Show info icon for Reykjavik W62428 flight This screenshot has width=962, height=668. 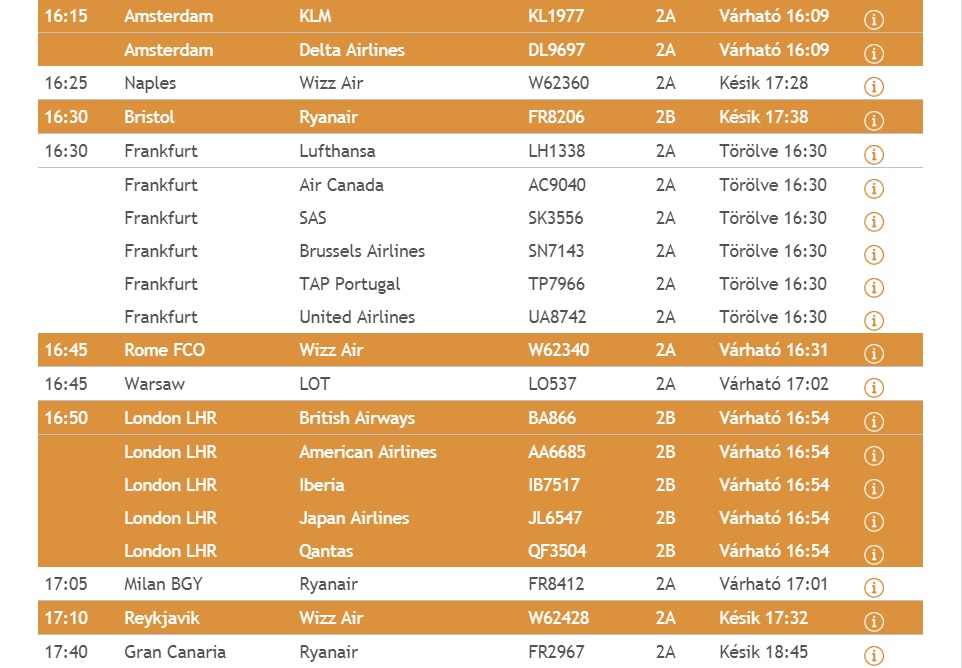coord(873,621)
